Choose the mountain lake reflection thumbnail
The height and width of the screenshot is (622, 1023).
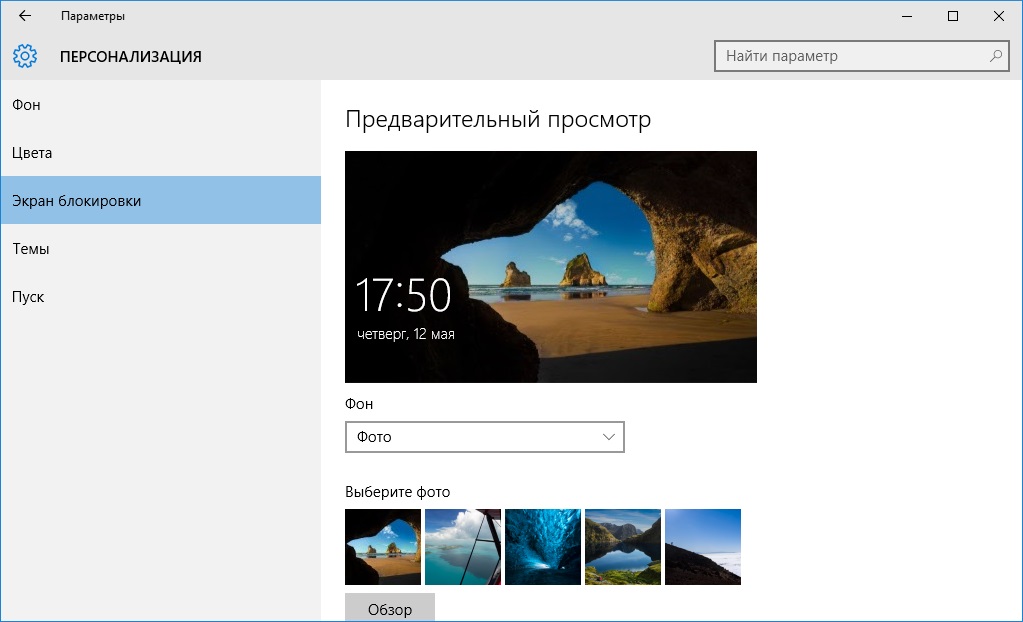coord(623,547)
